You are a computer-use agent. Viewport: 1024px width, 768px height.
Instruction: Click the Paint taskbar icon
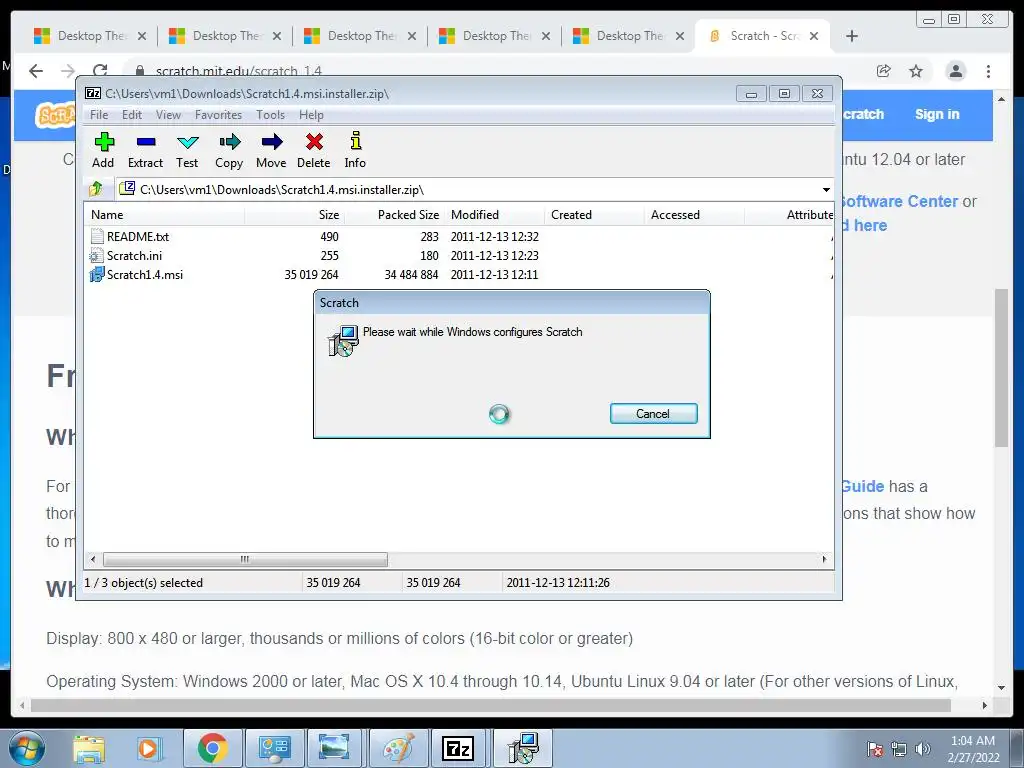tap(398, 748)
